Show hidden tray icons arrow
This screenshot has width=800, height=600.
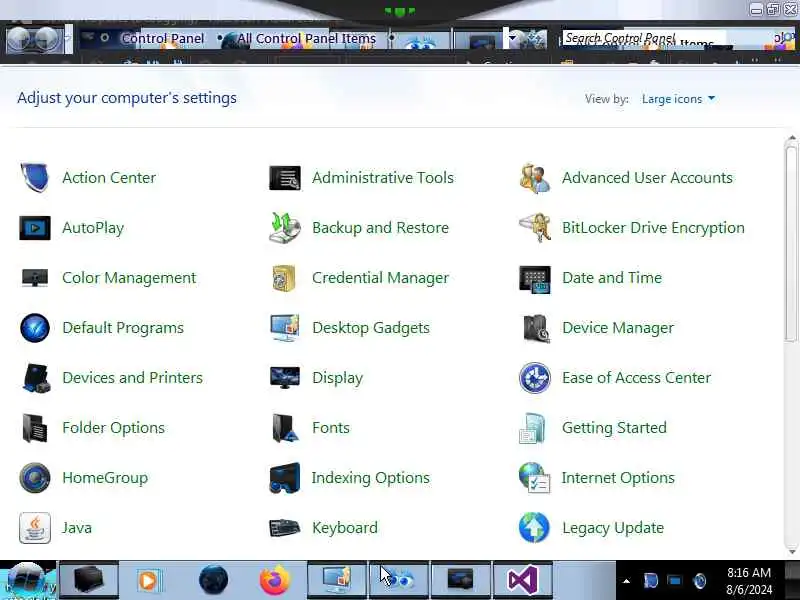pyautogui.click(x=627, y=581)
